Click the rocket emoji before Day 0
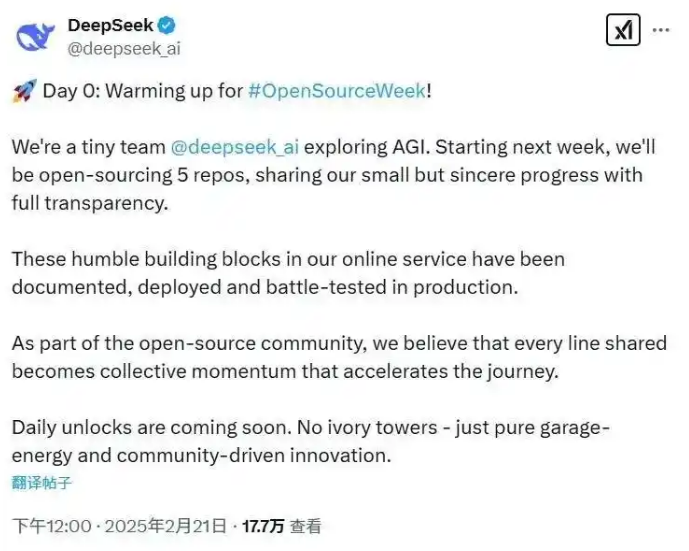The image size is (689, 551). tap(24, 91)
